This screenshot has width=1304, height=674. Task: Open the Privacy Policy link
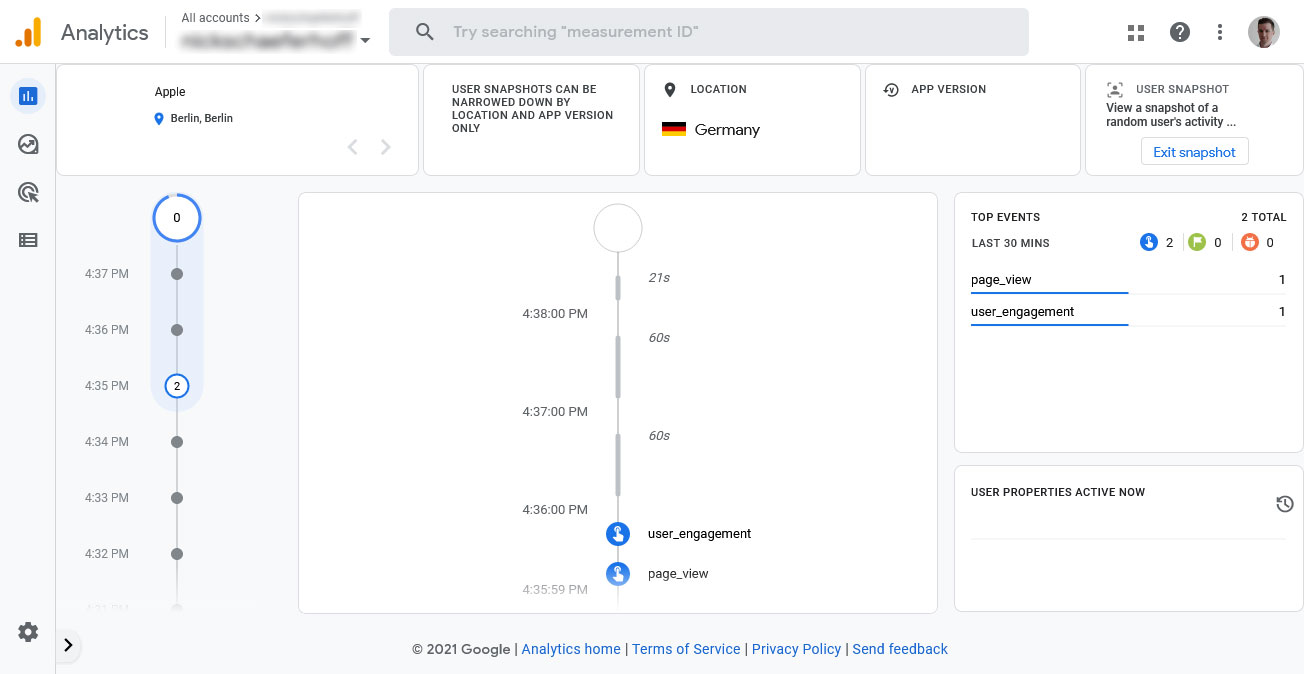(x=796, y=649)
